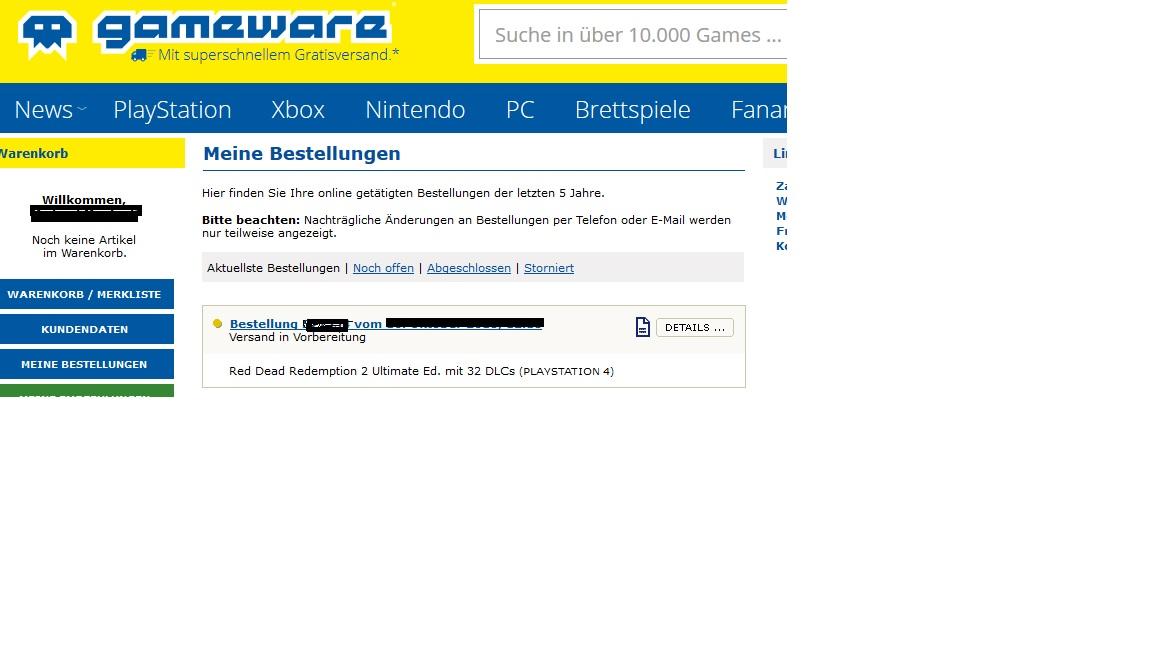Click the Details button for the order
This screenshot has height=648, width=1152.
pyautogui.click(x=694, y=328)
